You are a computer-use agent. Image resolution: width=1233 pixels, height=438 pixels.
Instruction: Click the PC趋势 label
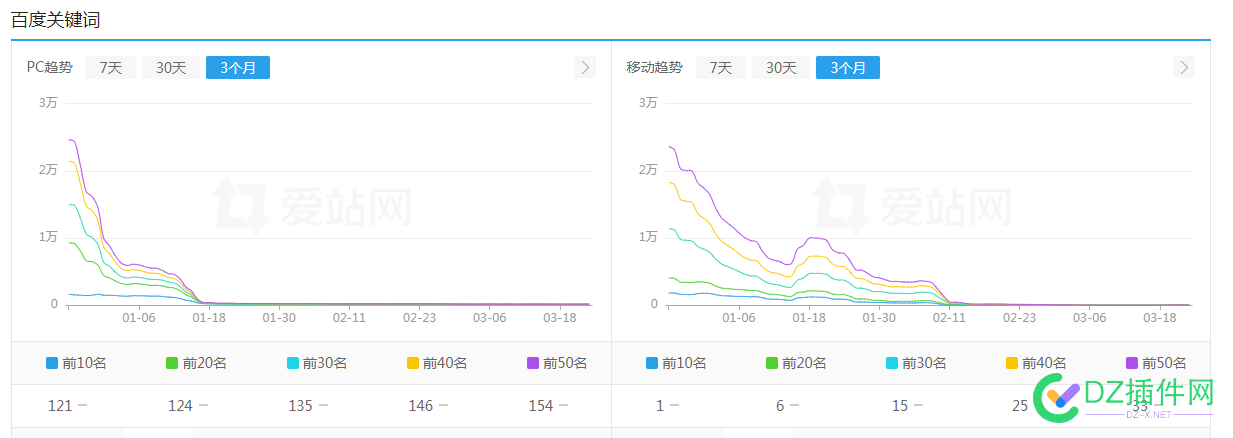pyautogui.click(x=49, y=67)
